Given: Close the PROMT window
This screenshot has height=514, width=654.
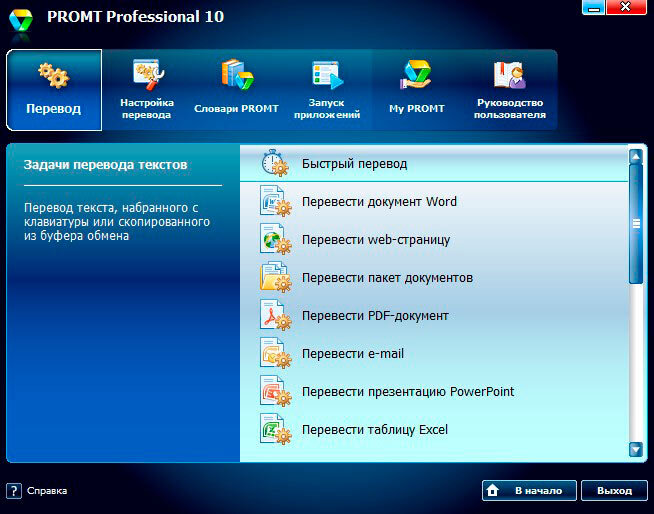Looking at the screenshot, I should point(626,8).
